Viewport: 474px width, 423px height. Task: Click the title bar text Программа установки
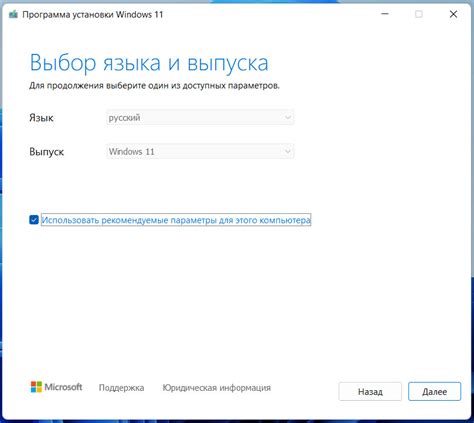(x=68, y=15)
